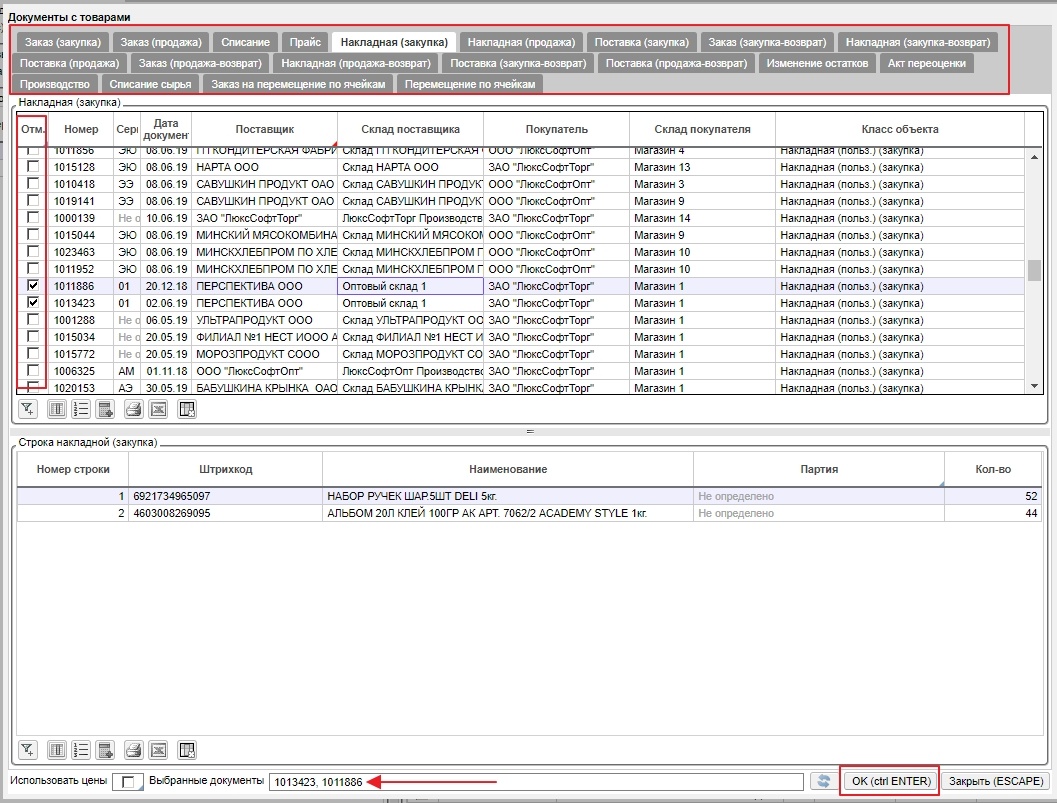1057x803 pixels.
Task: Enable the "Использовать цены" checkbox
Action: pos(126,783)
